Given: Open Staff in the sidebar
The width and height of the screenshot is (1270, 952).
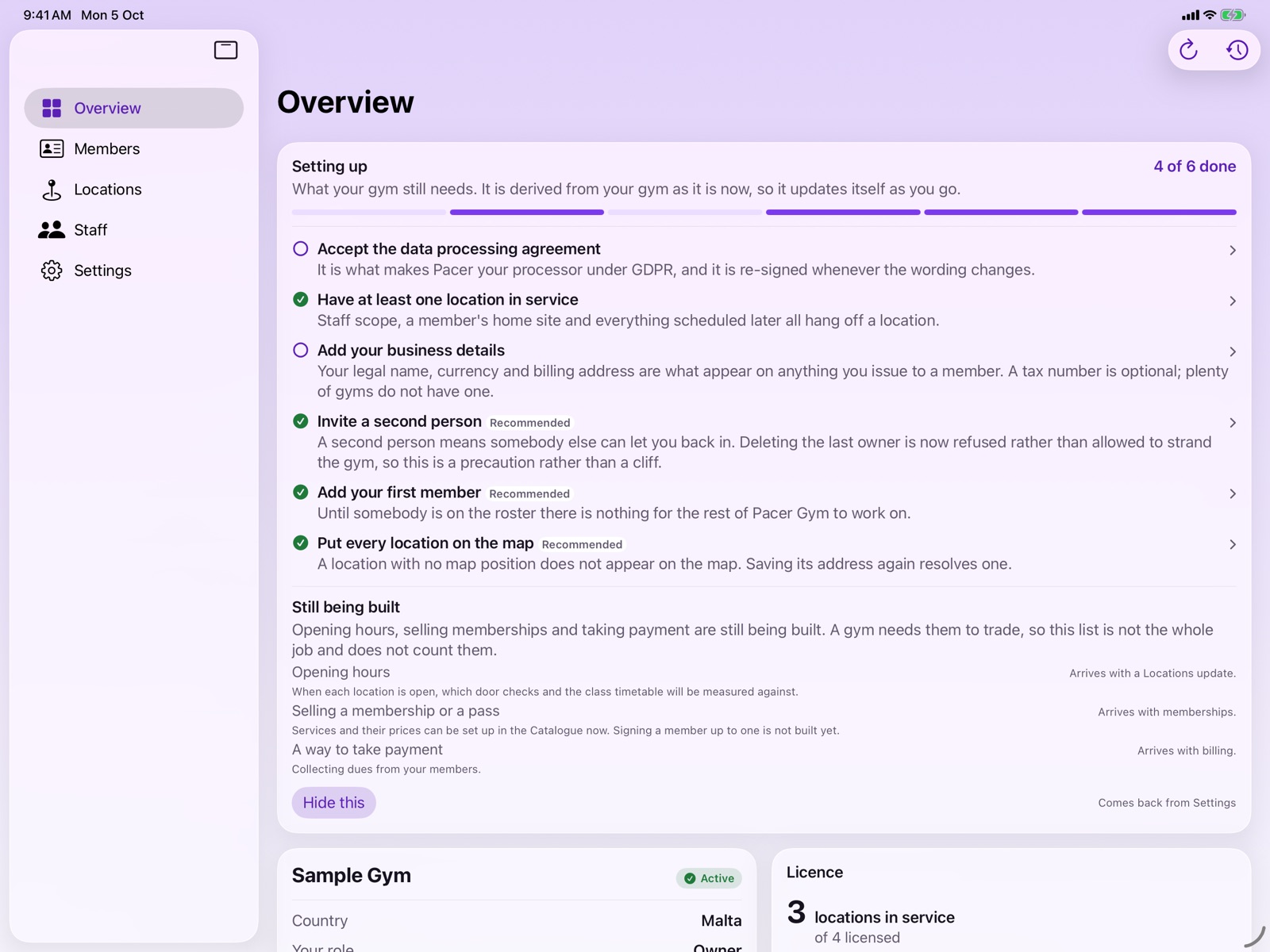Looking at the screenshot, I should [x=133, y=230].
